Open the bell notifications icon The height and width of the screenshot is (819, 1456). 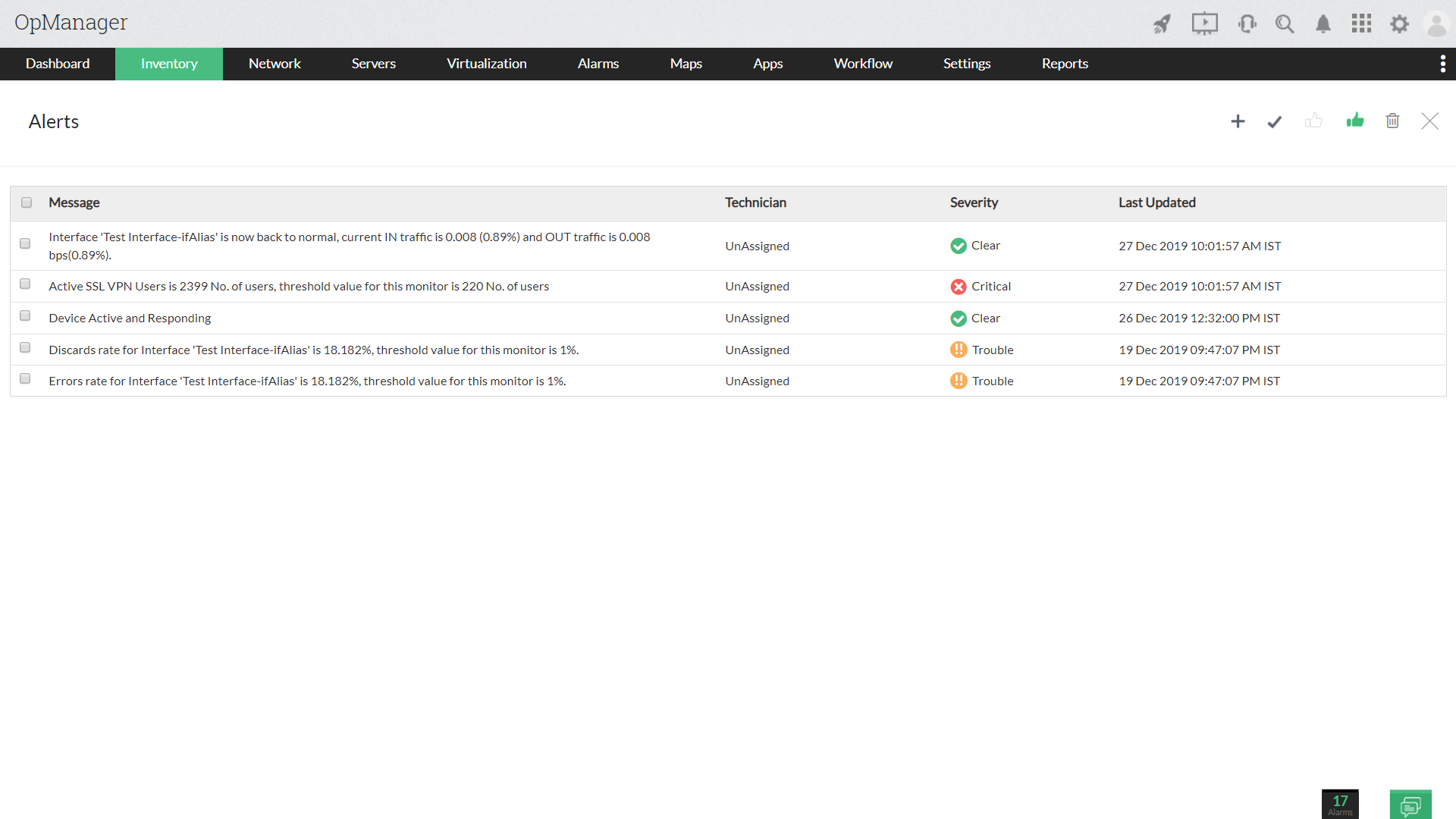tap(1323, 24)
